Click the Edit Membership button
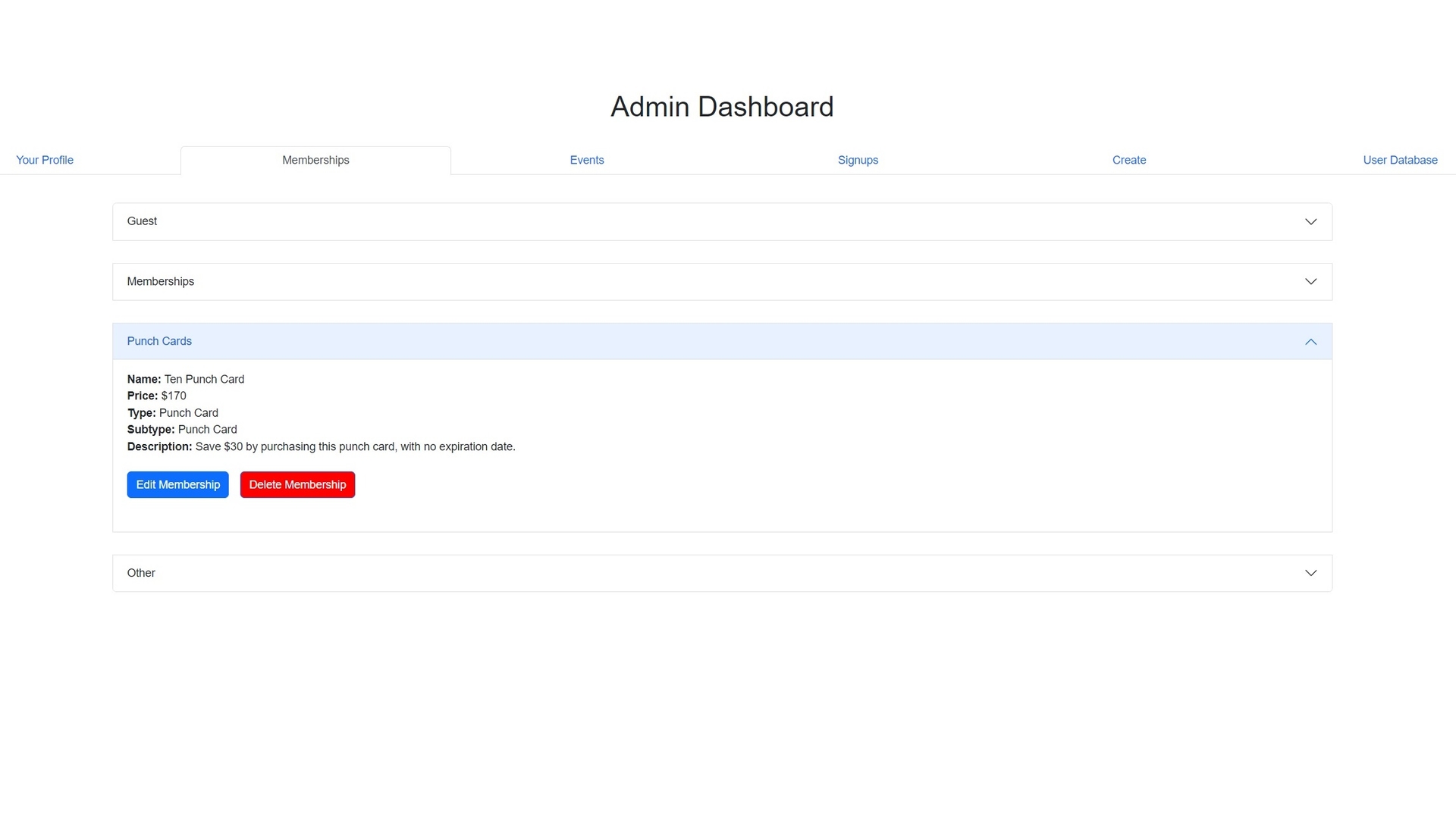The width and height of the screenshot is (1456, 817). [177, 485]
